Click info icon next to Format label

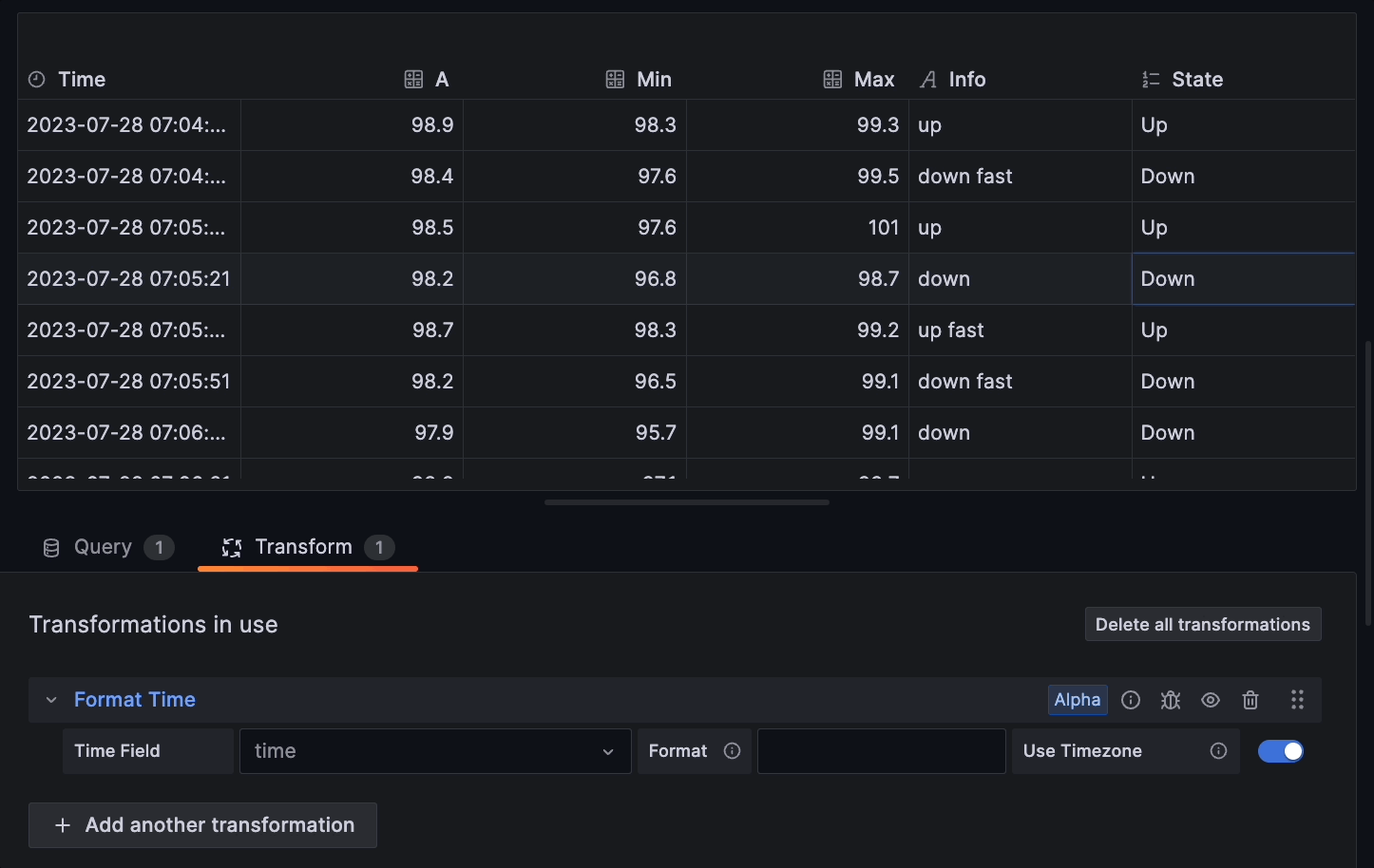[x=732, y=751]
